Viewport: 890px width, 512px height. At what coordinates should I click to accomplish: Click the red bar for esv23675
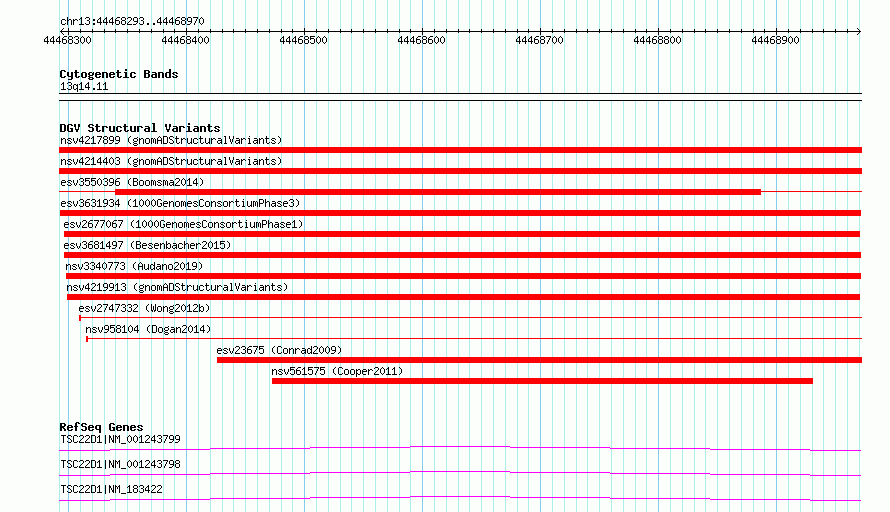tap(539, 360)
